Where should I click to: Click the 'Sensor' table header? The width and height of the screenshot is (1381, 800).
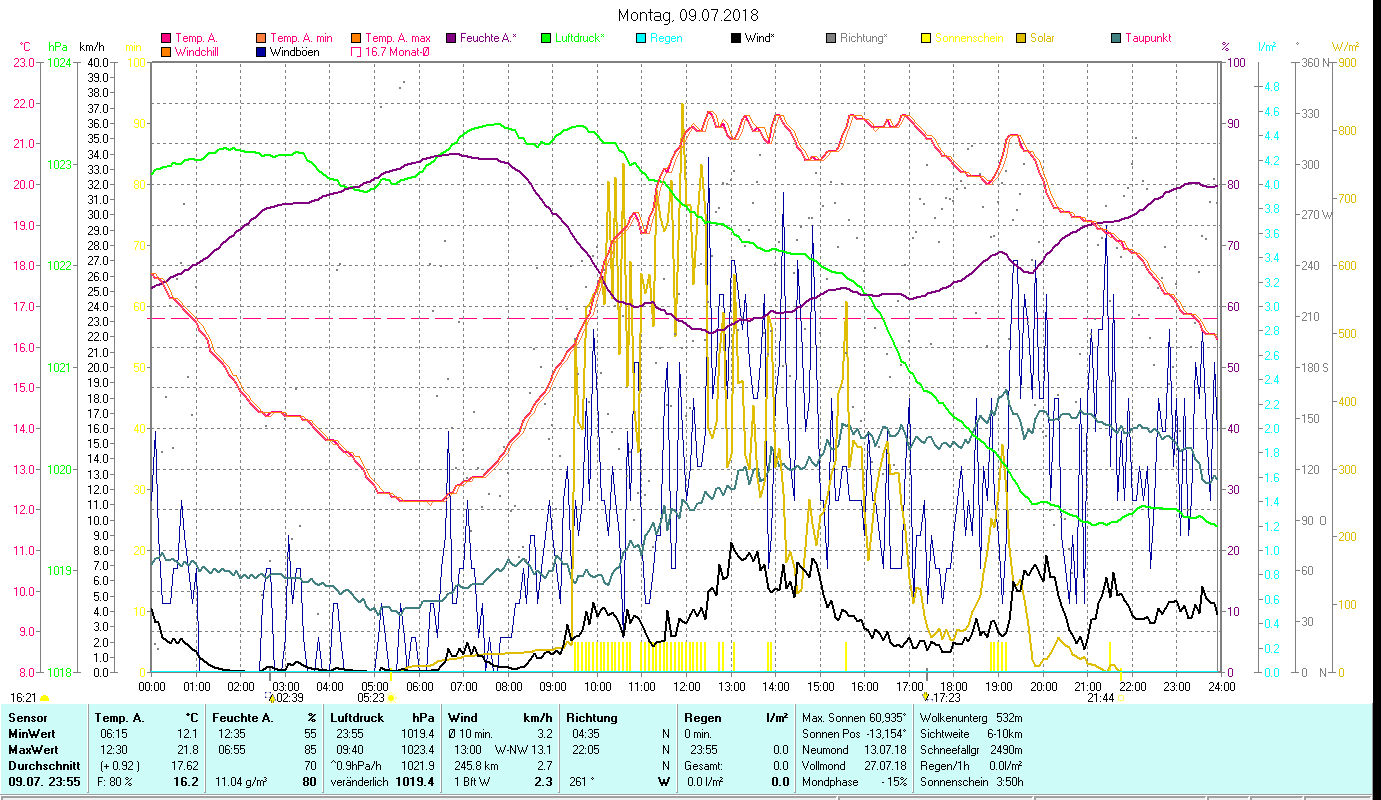pos(28,718)
